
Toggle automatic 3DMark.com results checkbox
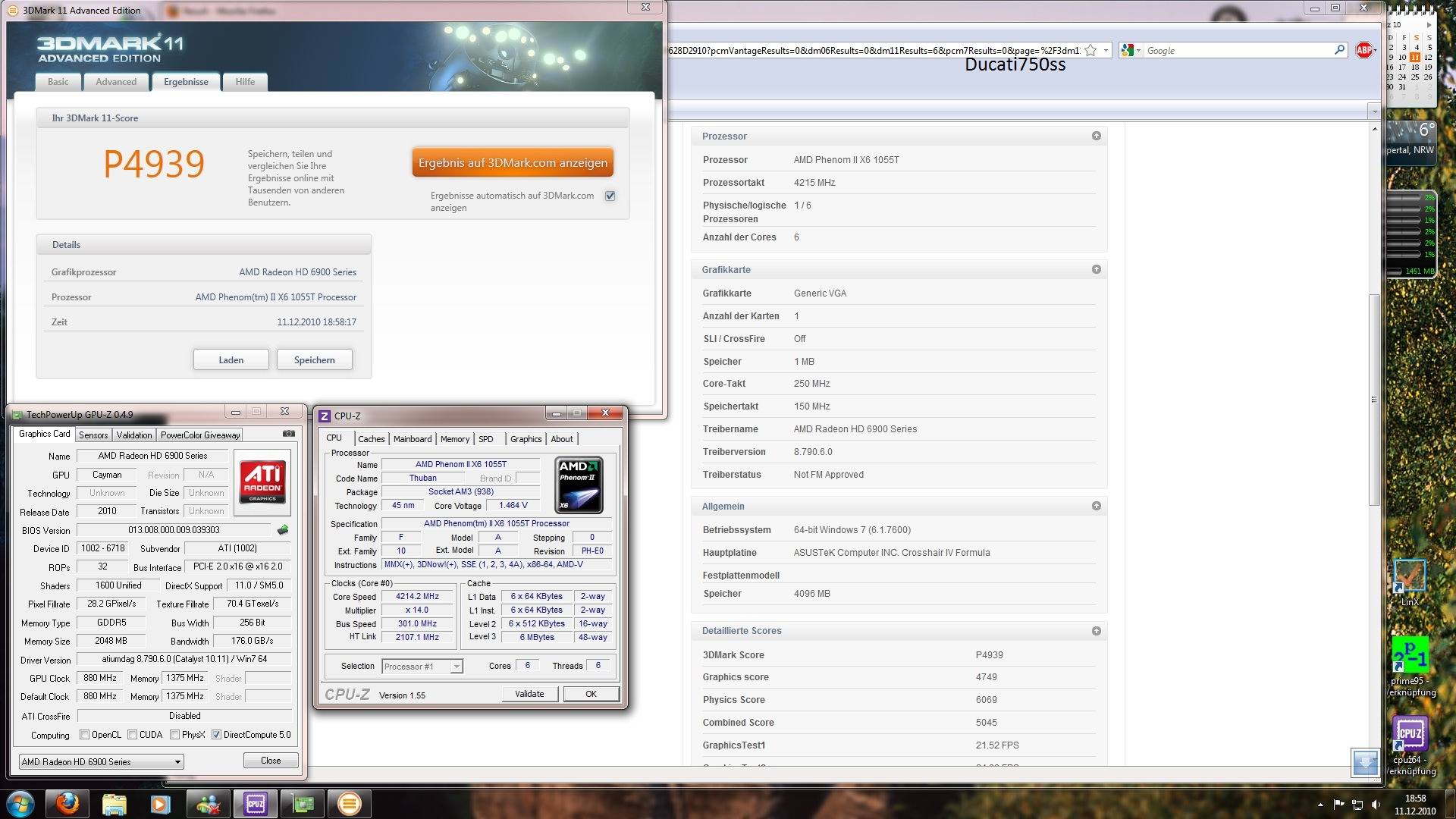click(610, 196)
